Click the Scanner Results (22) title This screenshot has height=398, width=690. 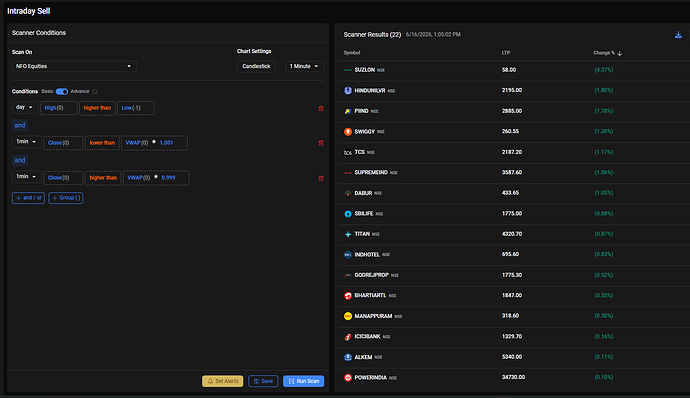[x=372, y=34]
